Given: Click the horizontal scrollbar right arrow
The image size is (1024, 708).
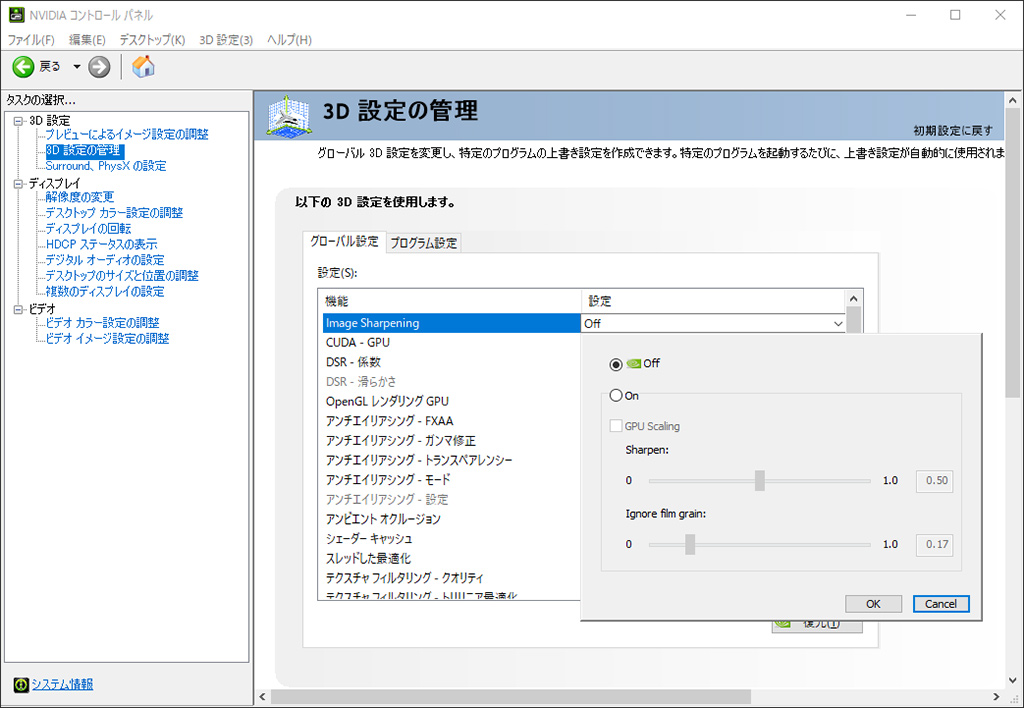Looking at the screenshot, I should point(997,697).
